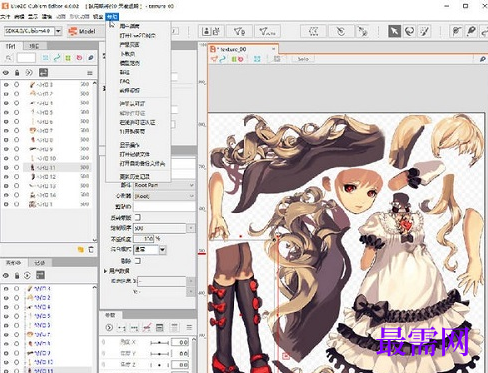488x373 pixels.
Task: Click the circled arrow icon in parameter toolbar
Action: tap(109, 328)
